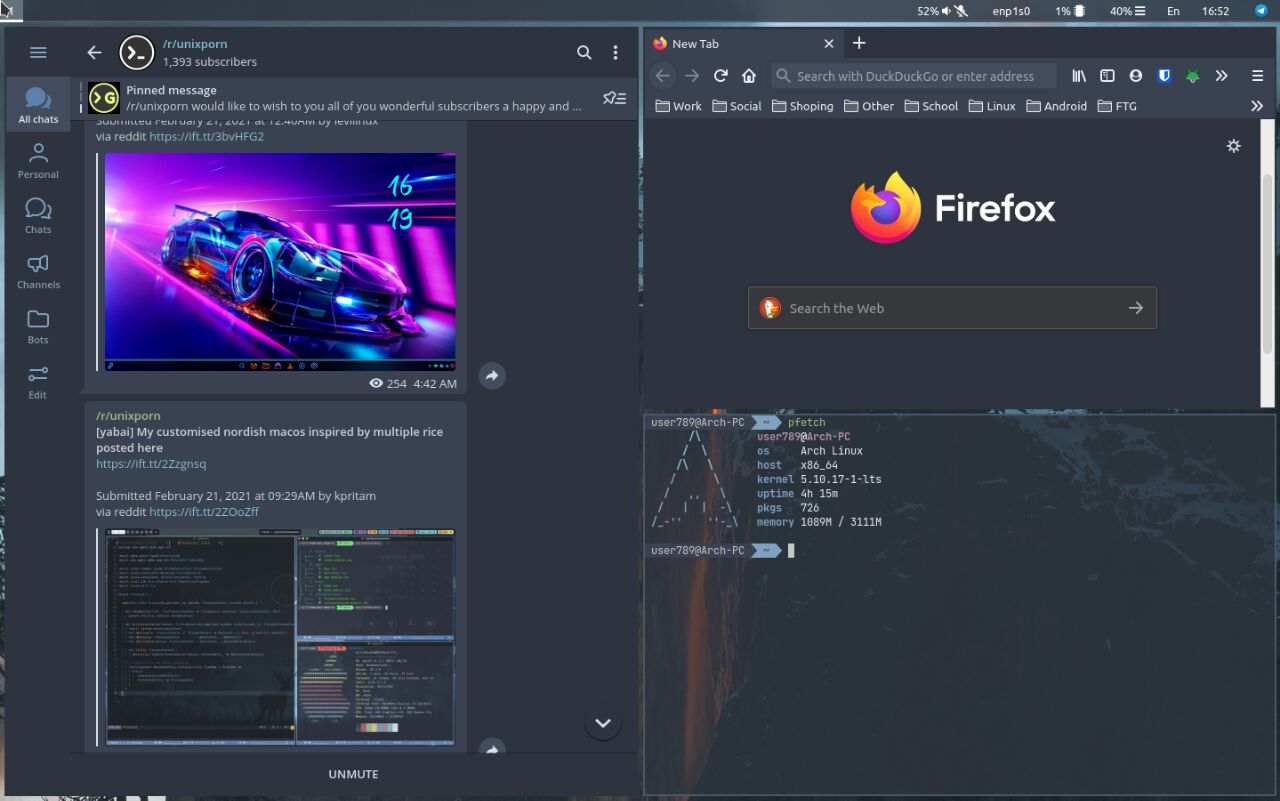Click the muted microphone tray icon
Image resolution: width=1280 pixels, height=801 pixels.
coord(961,11)
